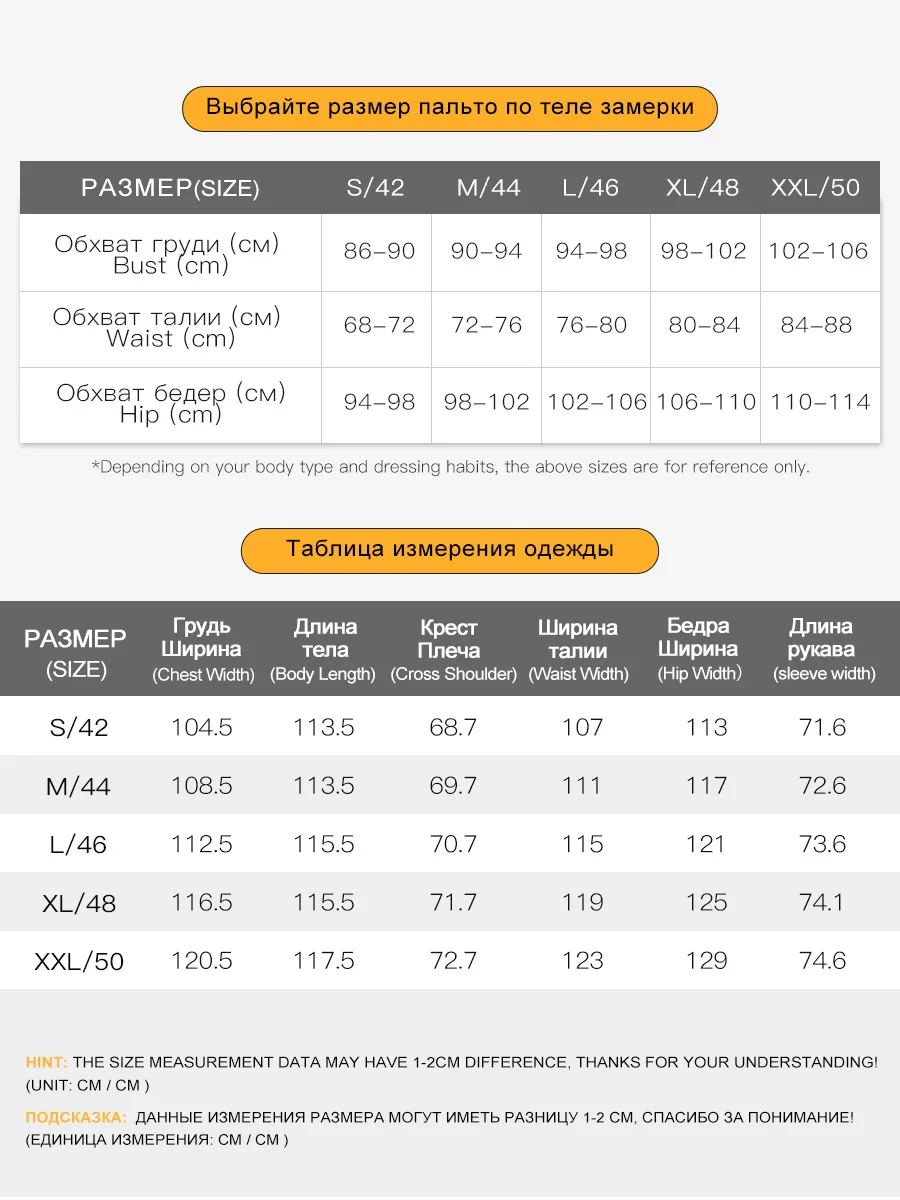The width and height of the screenshot is (900, 1200).
Task: Click the orange "Выбрайте размер пальто" banner
Action: coord(449,108)
